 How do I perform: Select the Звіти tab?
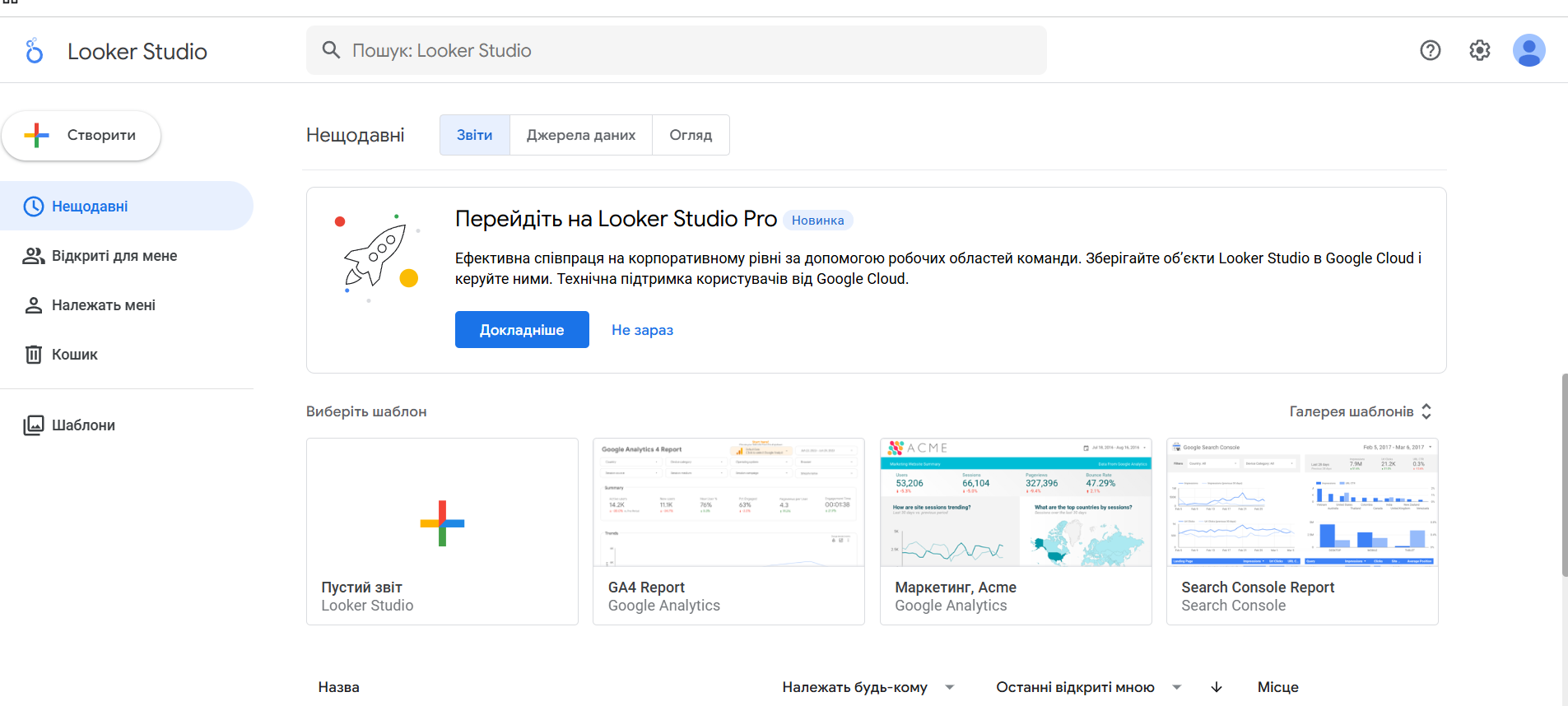tap(475, 135)
